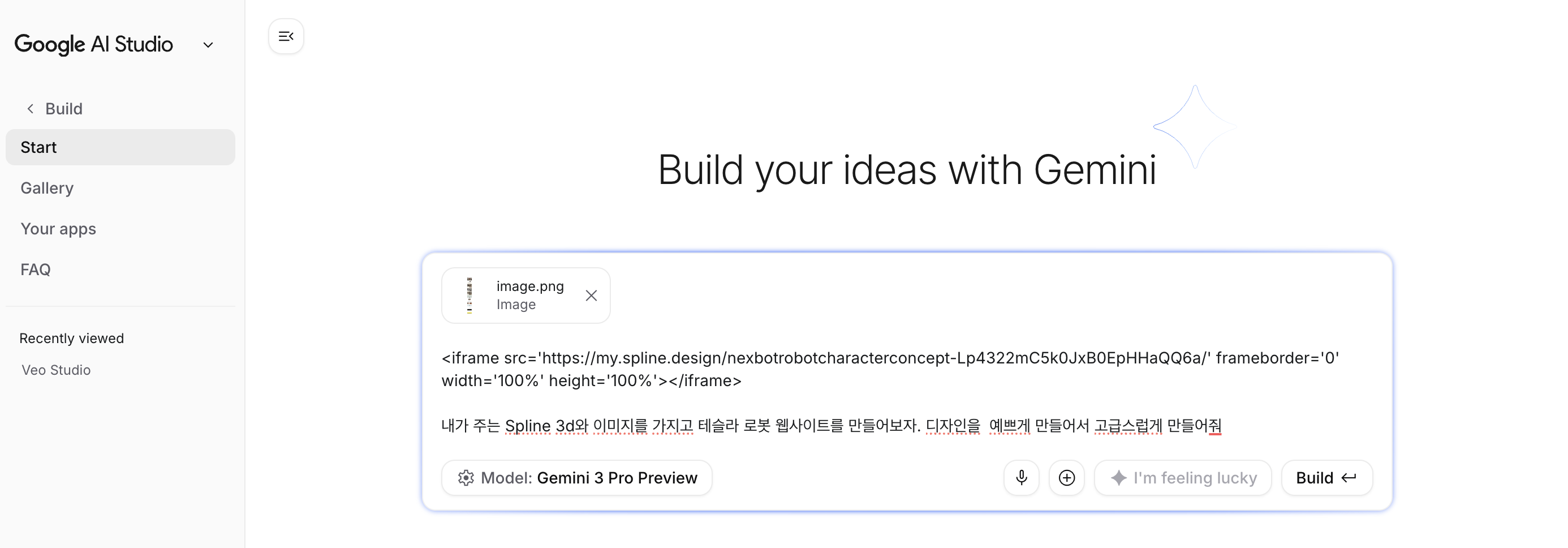Click the 'Build' label in the sidebar
The image size is (1568, 548).
click(x=63, y=108)
